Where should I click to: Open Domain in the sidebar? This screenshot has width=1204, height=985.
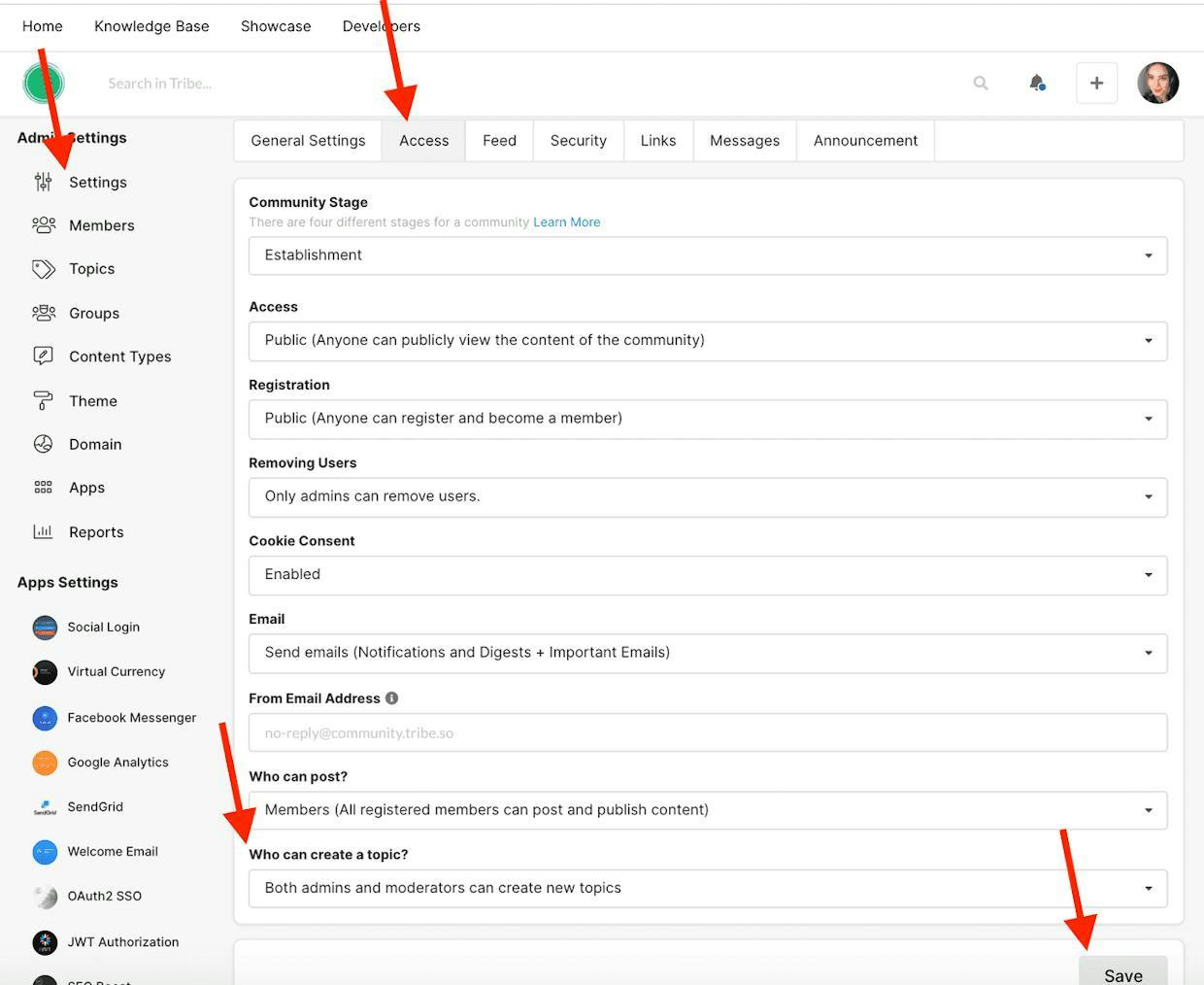95,445
